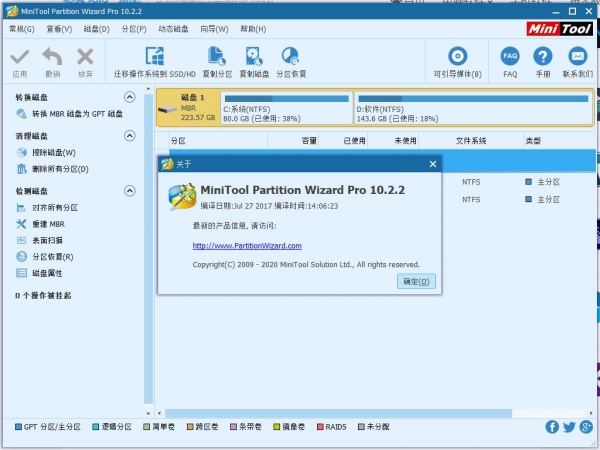Sort by Capacity (容量) column header
This screenshot has width=600, height=450.
pyautogui.click(x=293, y=141)
